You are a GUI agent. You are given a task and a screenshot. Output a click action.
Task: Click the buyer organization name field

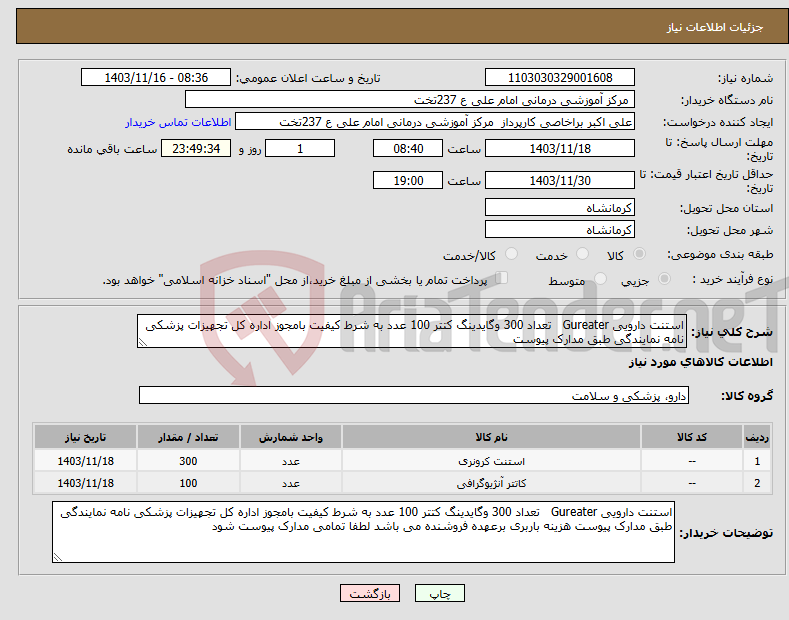point(410,100)
